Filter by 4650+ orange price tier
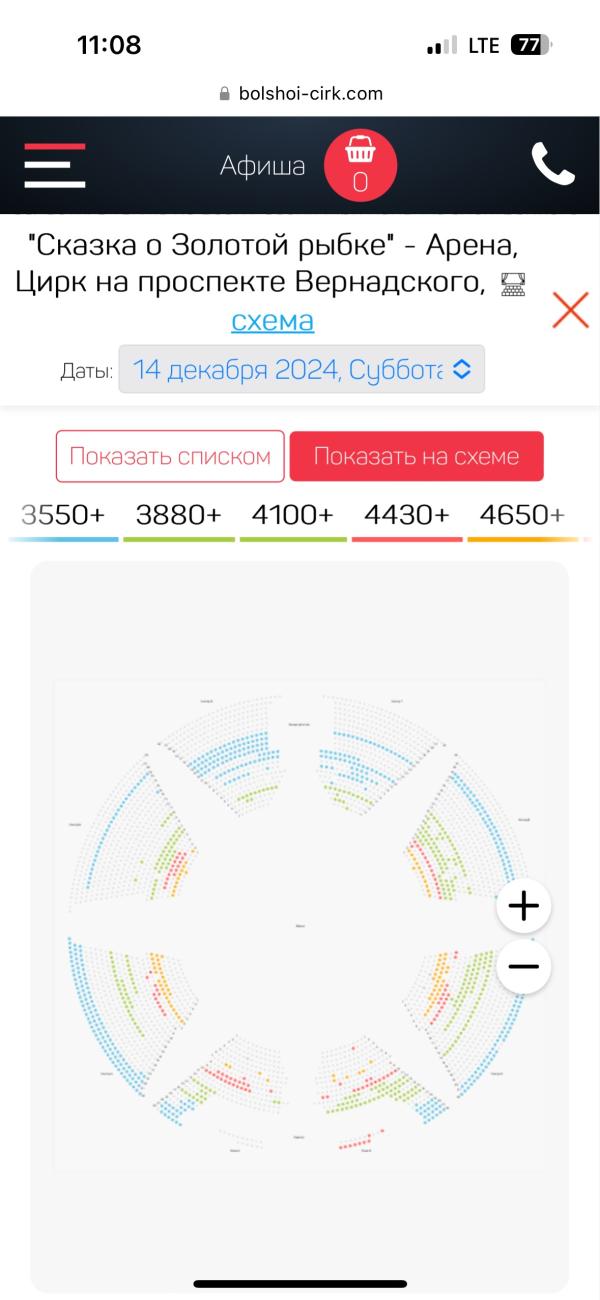This screenshot has width=600, height=1300. point(522,516)
